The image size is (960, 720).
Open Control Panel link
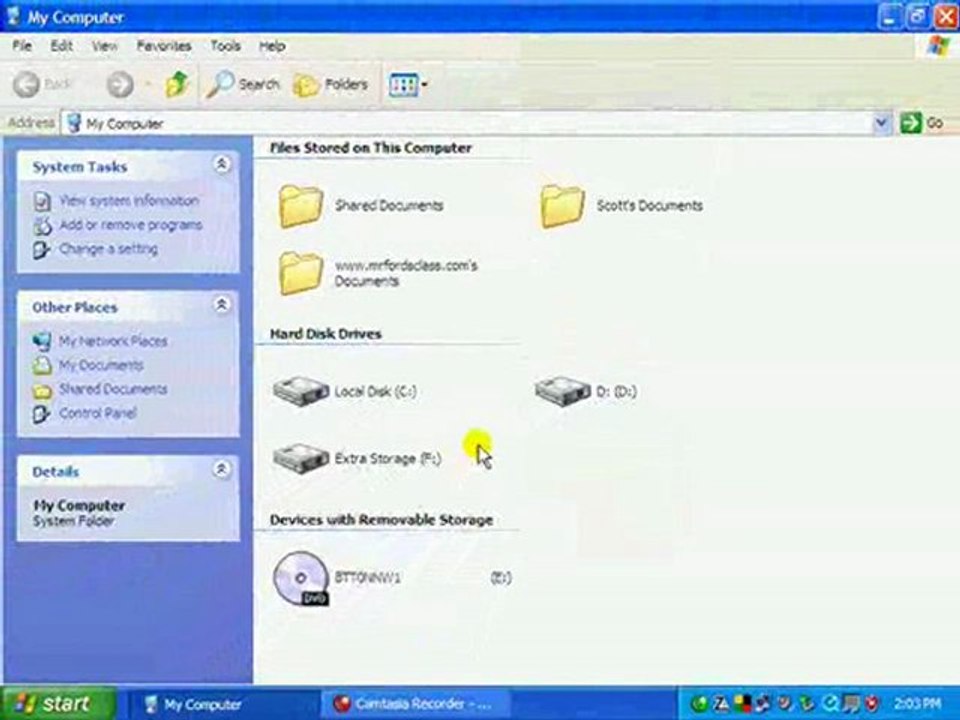[x=97, y=413]
